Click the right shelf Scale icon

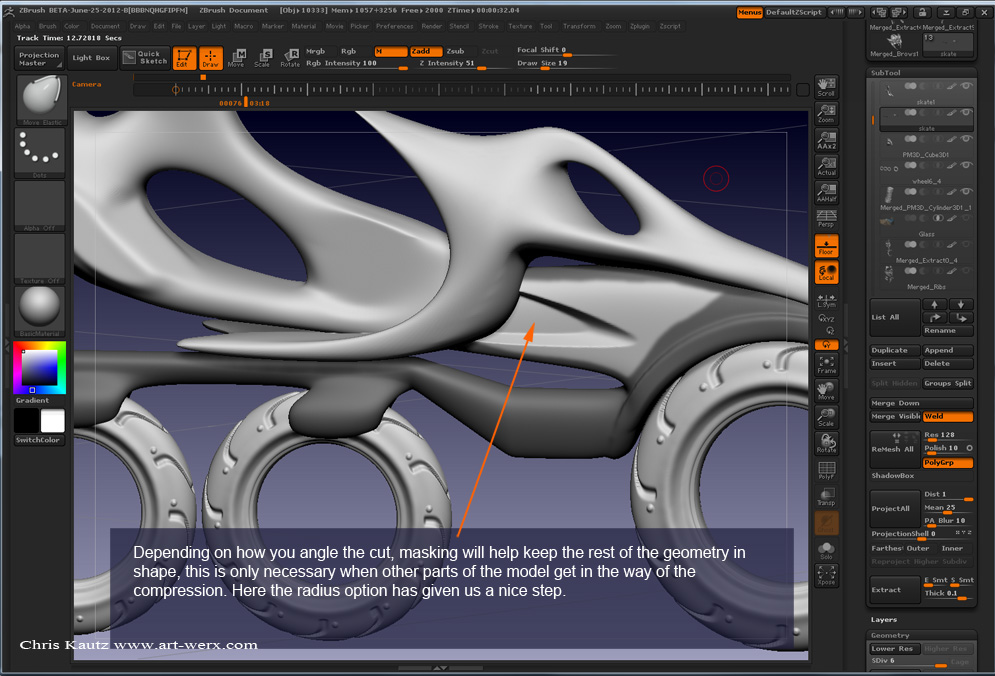pos(826,417)
